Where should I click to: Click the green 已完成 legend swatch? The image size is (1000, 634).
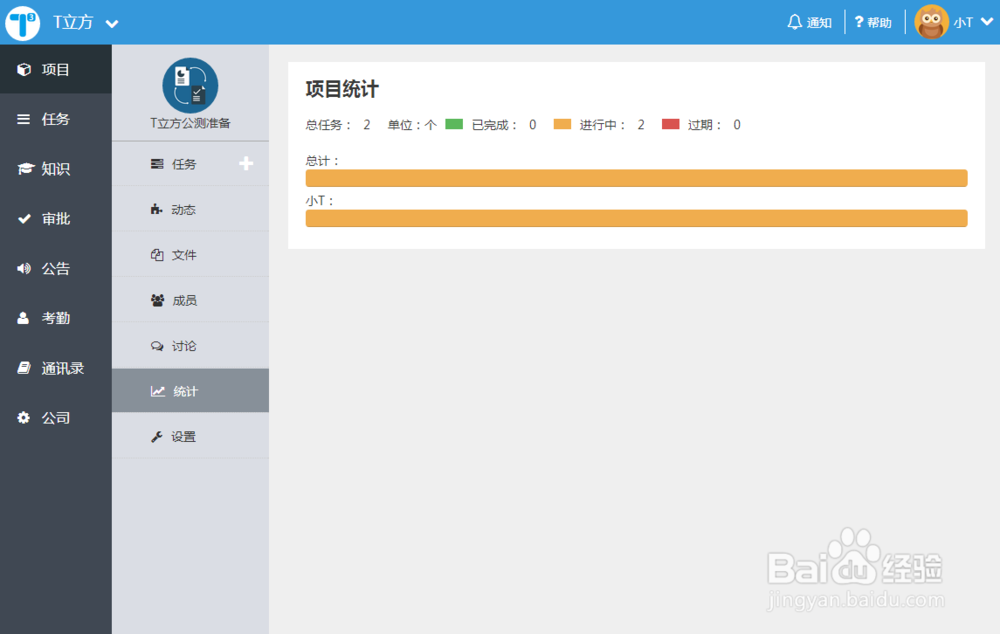point(454,124)
